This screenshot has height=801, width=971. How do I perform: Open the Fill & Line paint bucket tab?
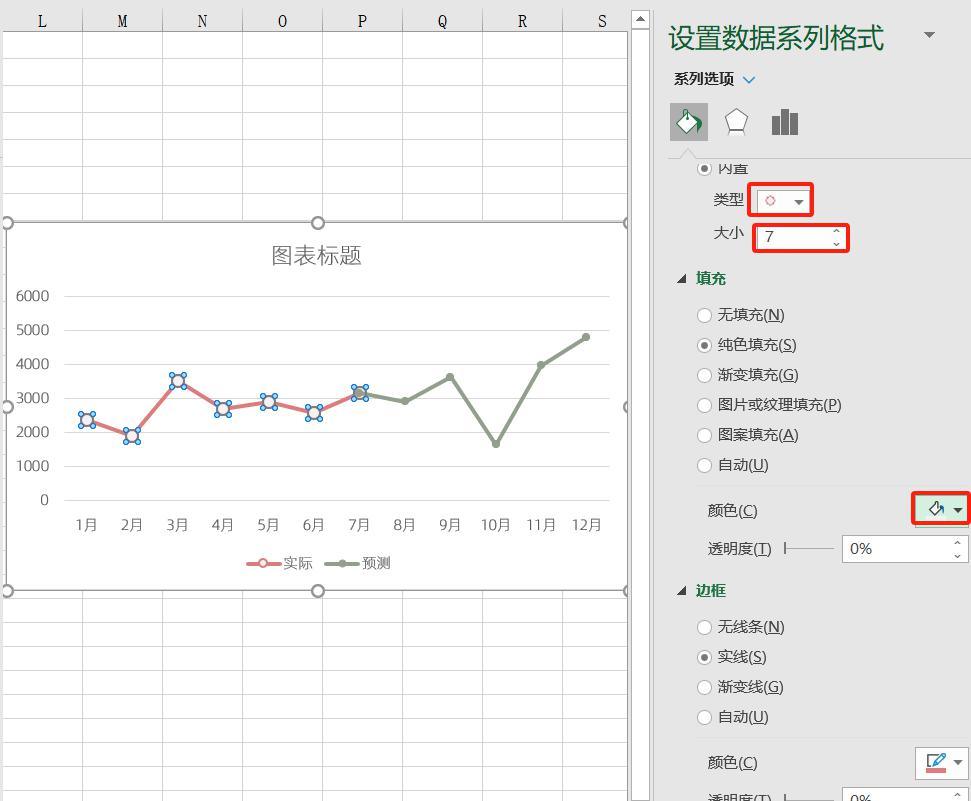[689, 122]
